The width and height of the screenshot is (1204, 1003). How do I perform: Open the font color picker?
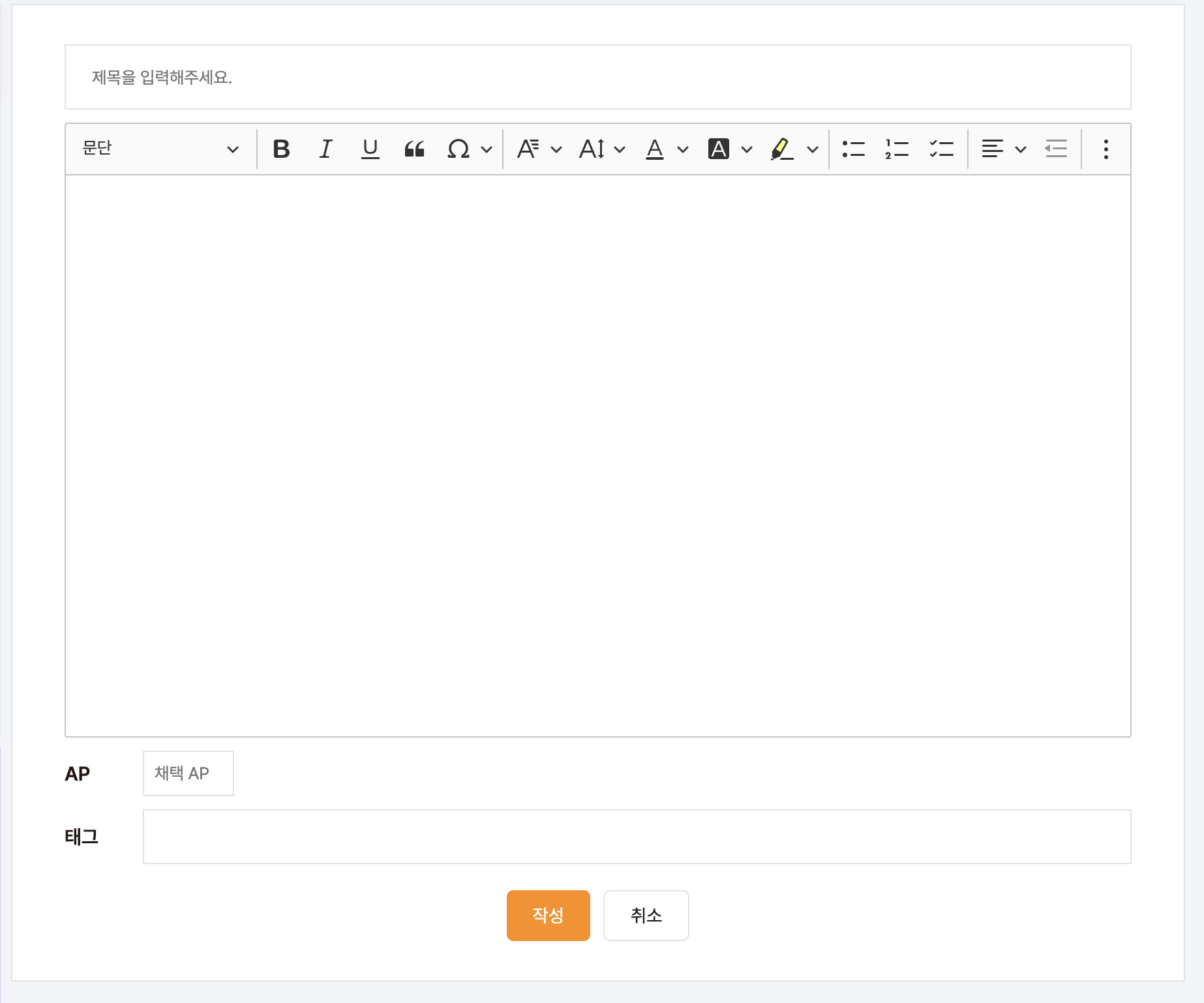coord(666,149)
